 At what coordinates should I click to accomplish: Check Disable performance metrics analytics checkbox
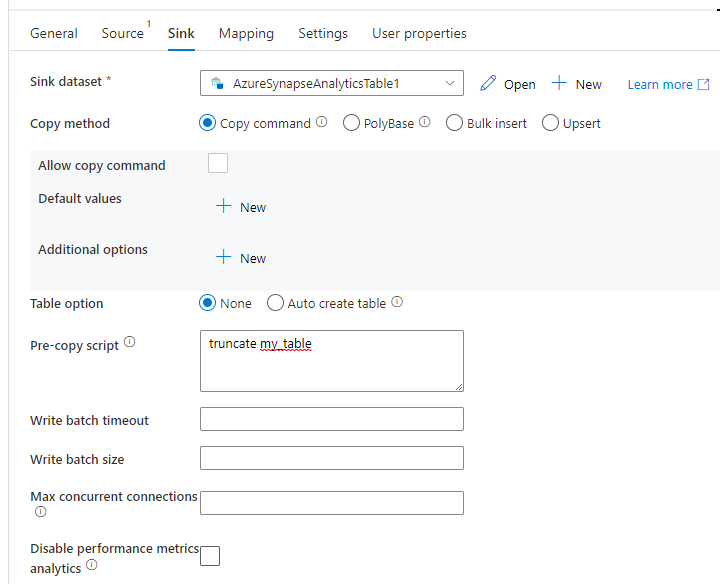coord(210,556)
